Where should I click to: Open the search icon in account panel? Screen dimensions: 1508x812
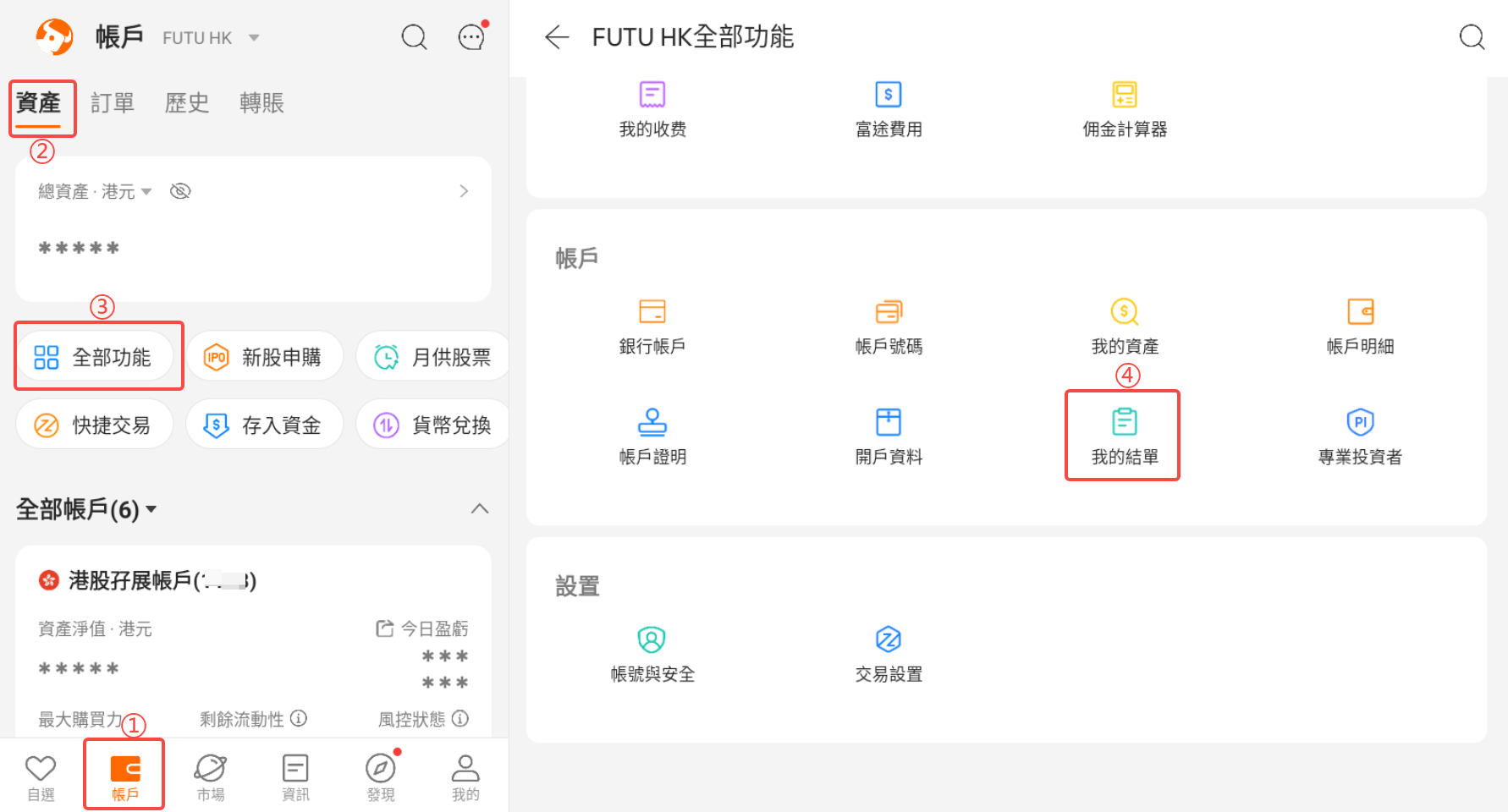(x=414, y=37)
